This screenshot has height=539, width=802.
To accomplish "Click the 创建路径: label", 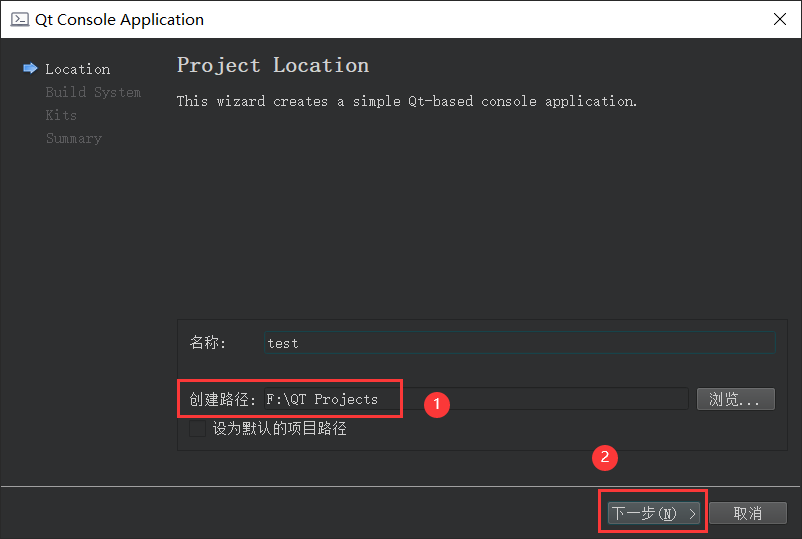I will [x=222, y=399].
